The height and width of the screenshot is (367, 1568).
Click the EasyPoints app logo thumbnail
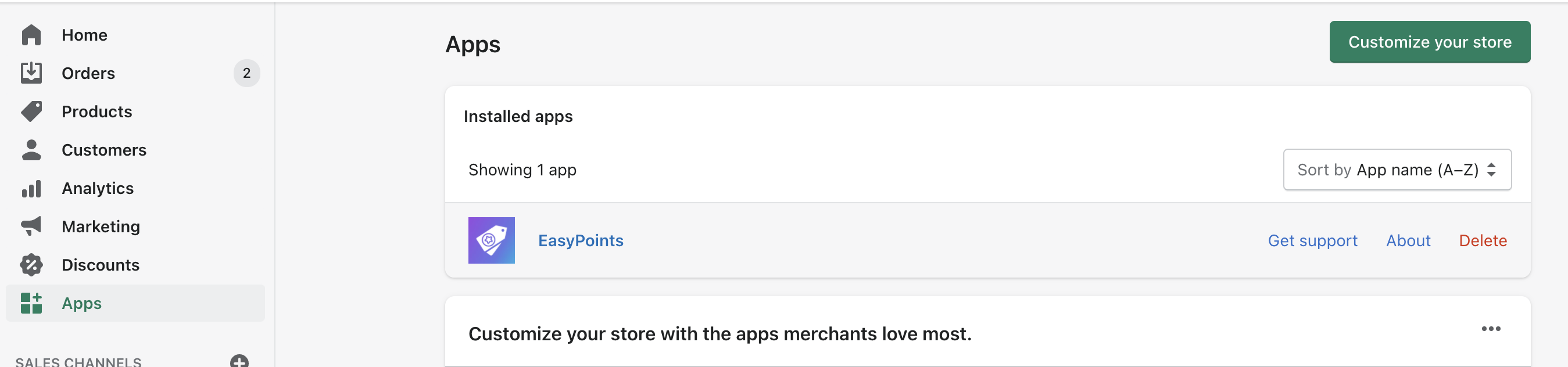point(491,240)
